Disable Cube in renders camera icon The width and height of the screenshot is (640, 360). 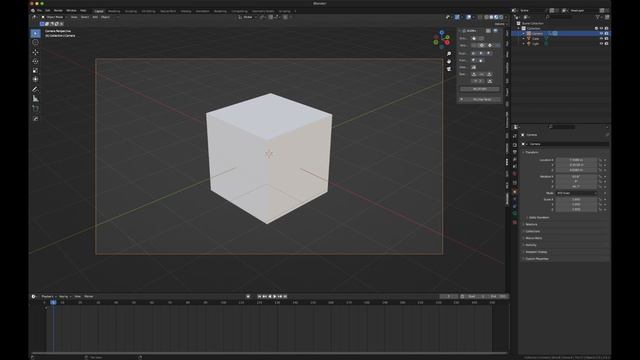(607, 38)
